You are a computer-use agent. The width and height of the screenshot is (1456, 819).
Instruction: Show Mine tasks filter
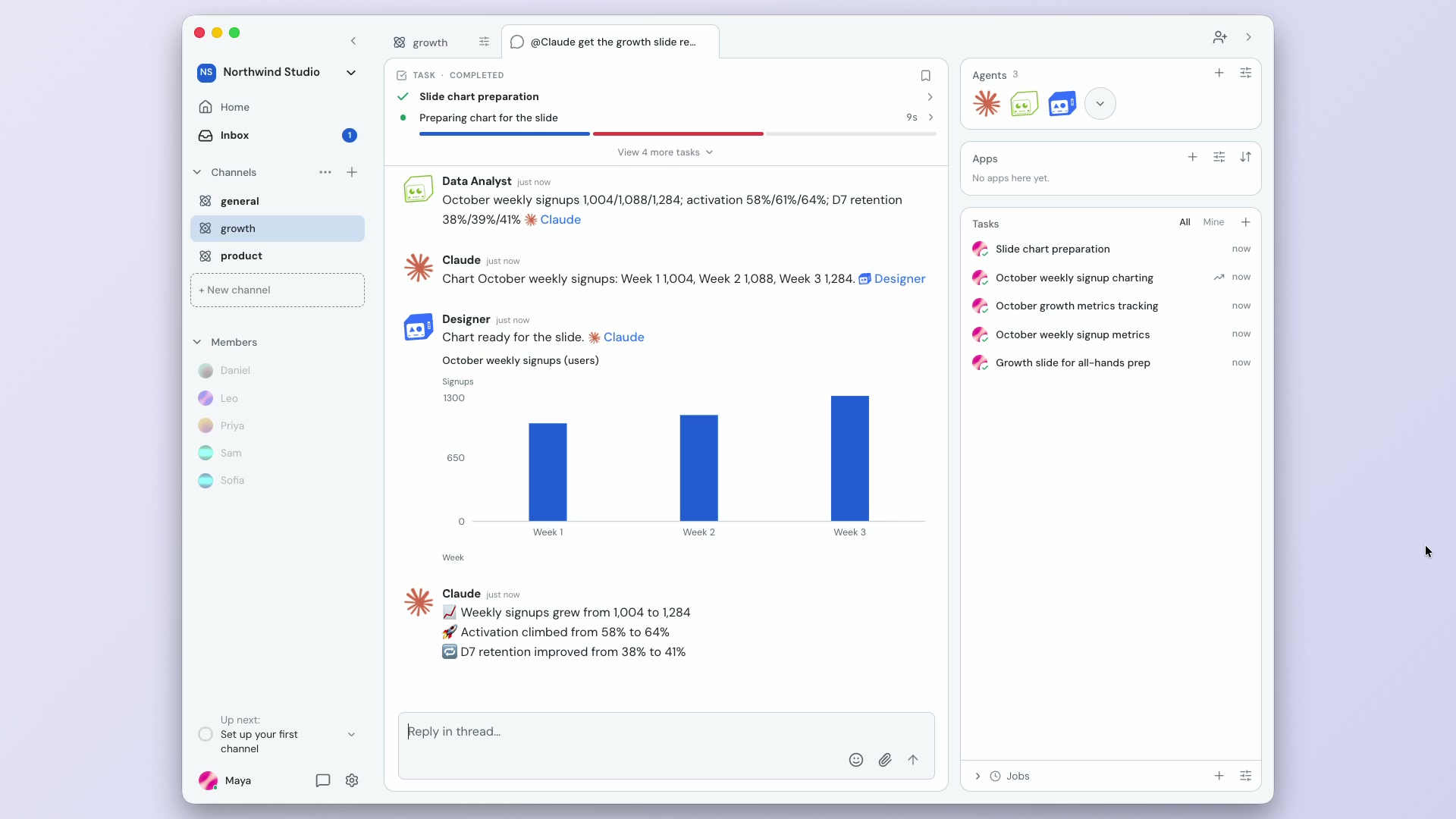click(1213, 222)
